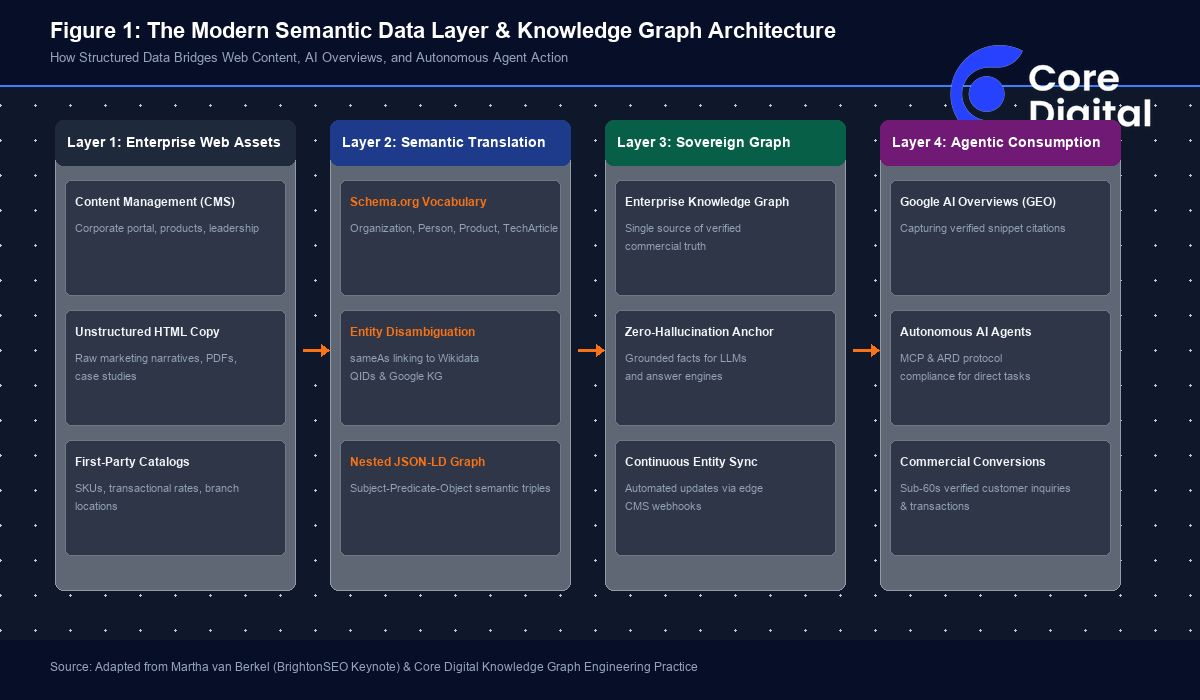Image resolution: width=1200 pixels, height=700 pixels.
Task: Click the Autonomous AI Agents card title
Action: pyautogui.click(x=965, y=332)
